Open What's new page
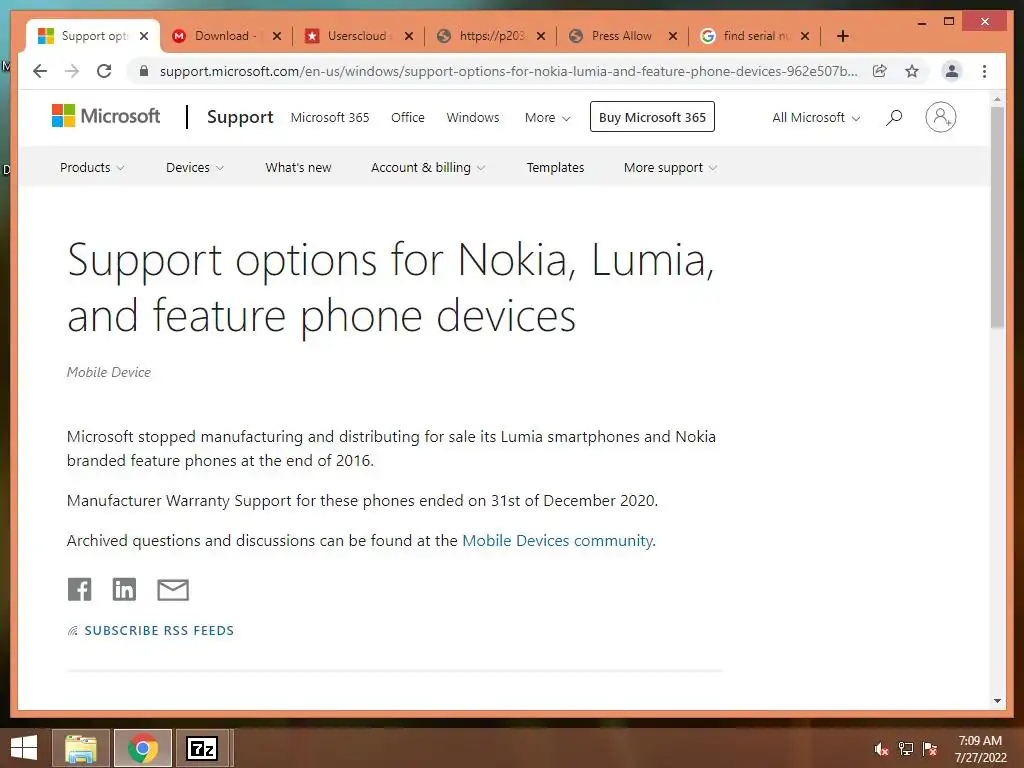Screen dimensions: 1024x768 tap(298, 168)
